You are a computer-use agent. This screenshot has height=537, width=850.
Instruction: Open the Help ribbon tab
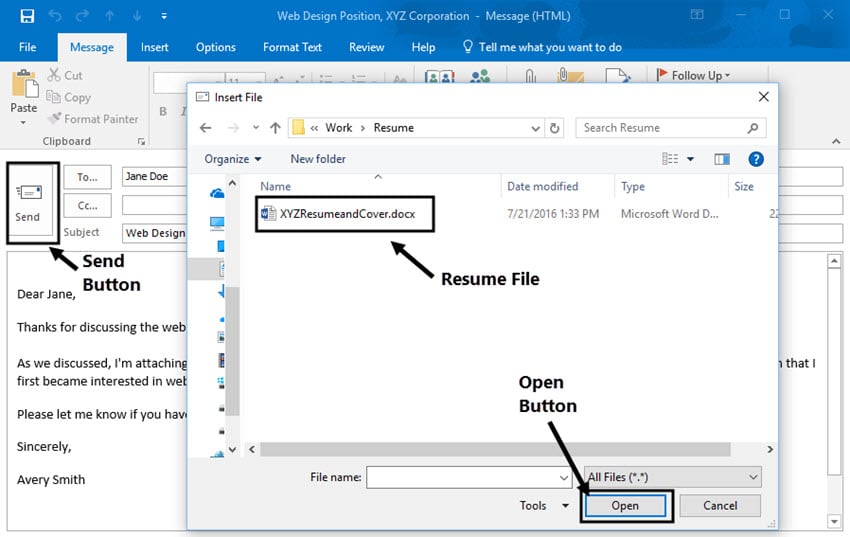click(423, 47)
